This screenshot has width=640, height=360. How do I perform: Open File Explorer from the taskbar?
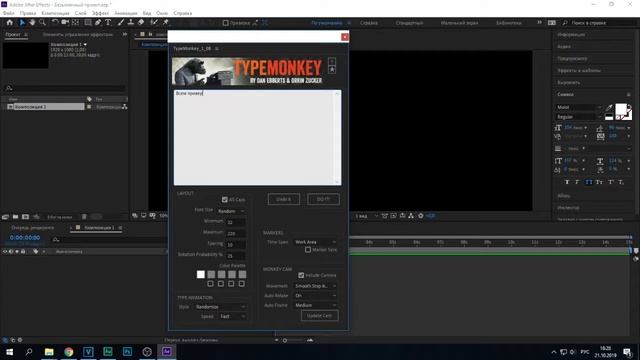pos(49,351)
